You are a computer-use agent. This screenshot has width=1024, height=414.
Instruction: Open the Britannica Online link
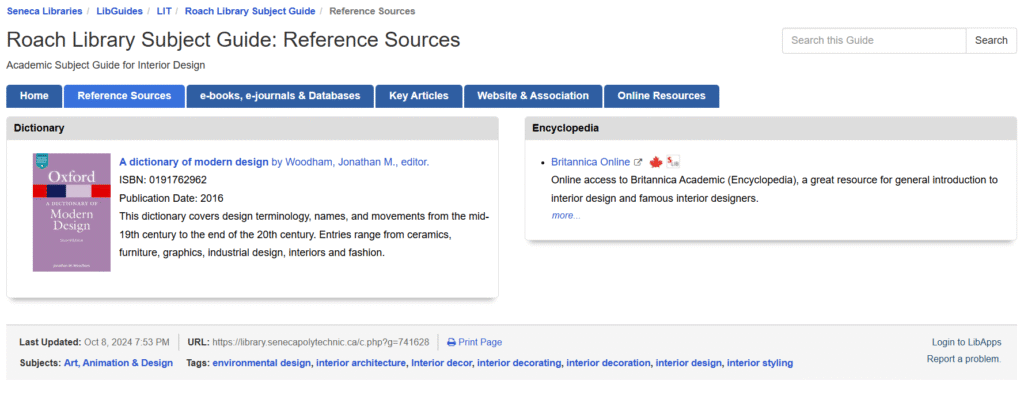(590, 162)
